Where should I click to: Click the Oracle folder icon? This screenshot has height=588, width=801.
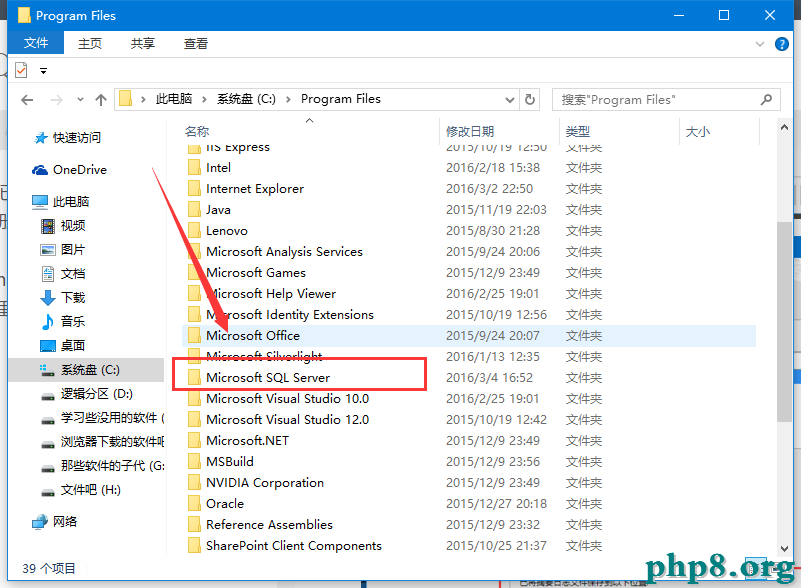coord(194,503)
